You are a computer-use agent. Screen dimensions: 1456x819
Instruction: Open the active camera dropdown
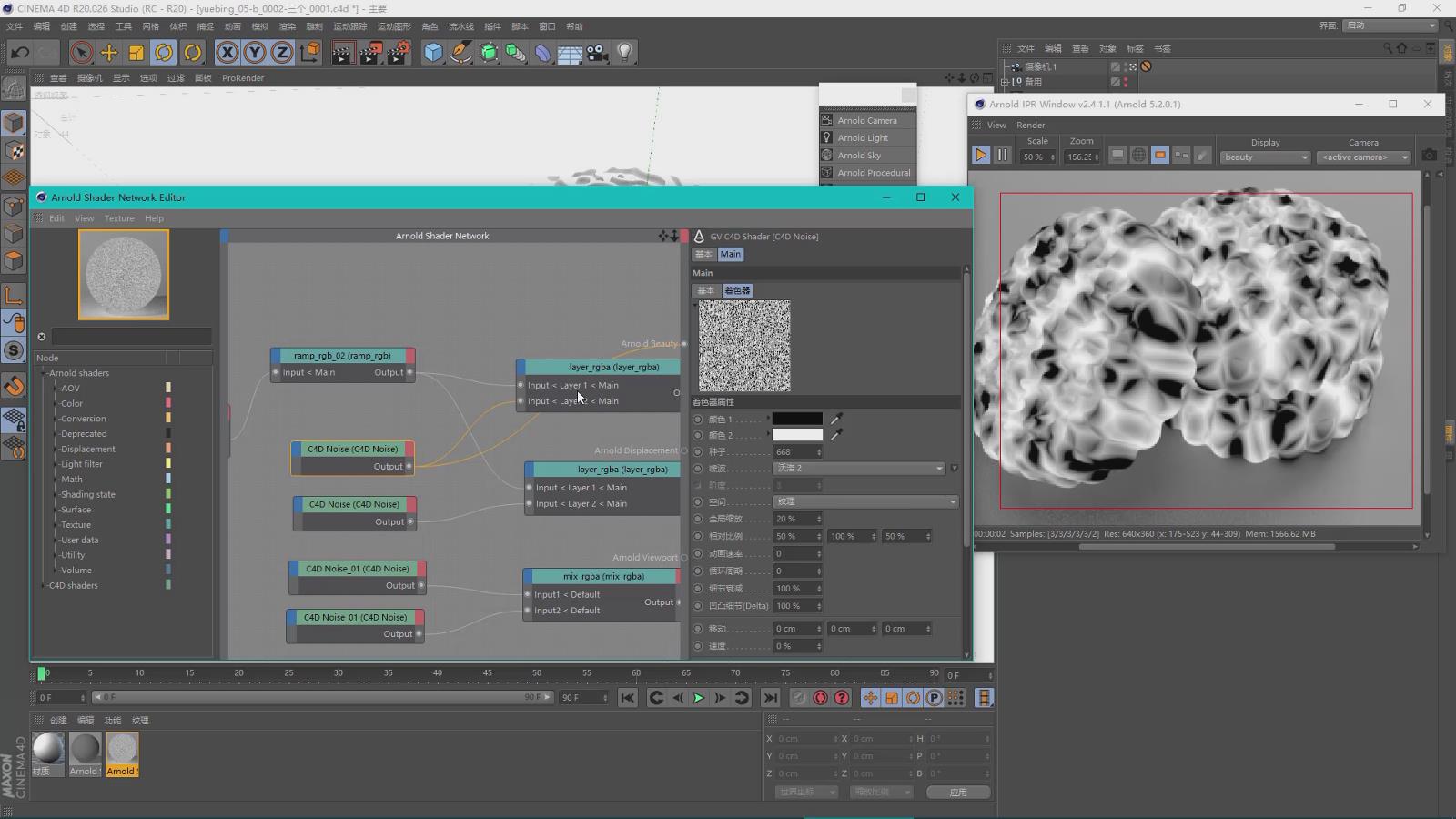(x=1363, y=157)
